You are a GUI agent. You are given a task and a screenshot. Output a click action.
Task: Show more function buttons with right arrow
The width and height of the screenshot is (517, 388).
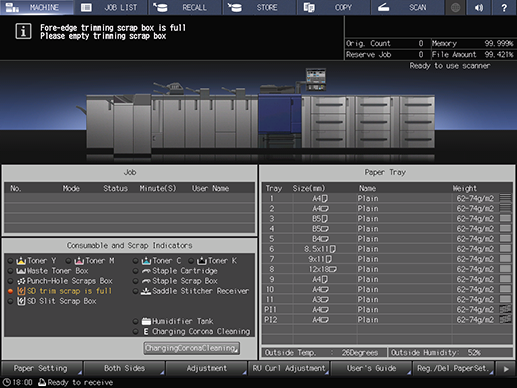point(506,369)
